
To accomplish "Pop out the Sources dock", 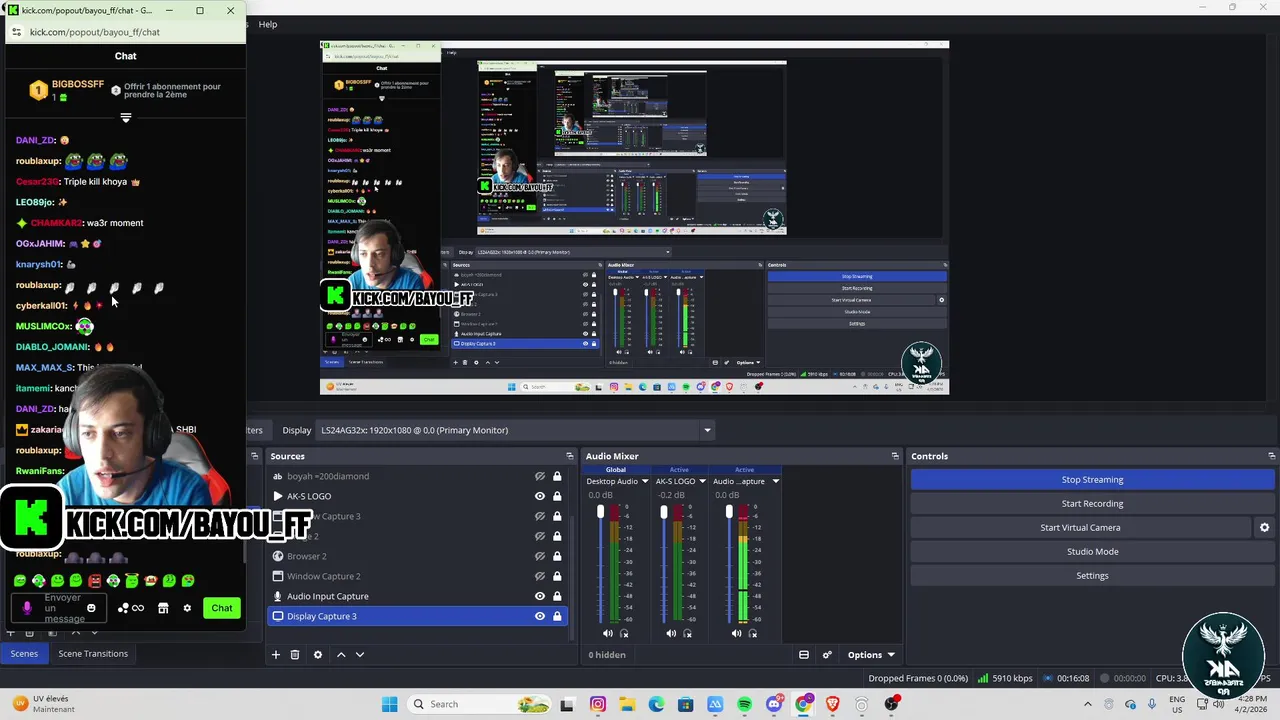I will click(570, 456).
